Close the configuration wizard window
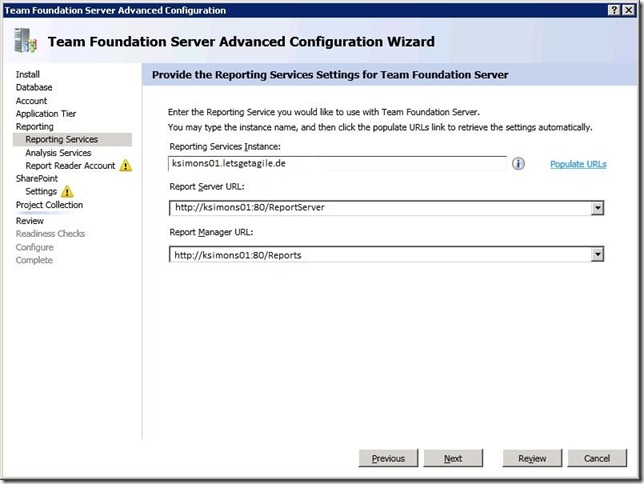Viewport: 644px width, 484px height. (632, 9)
